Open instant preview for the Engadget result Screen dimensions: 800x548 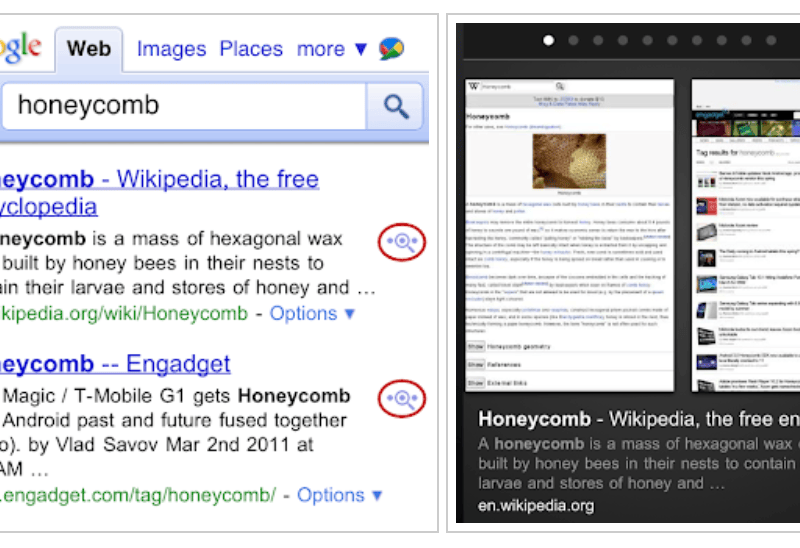(402, 399)
